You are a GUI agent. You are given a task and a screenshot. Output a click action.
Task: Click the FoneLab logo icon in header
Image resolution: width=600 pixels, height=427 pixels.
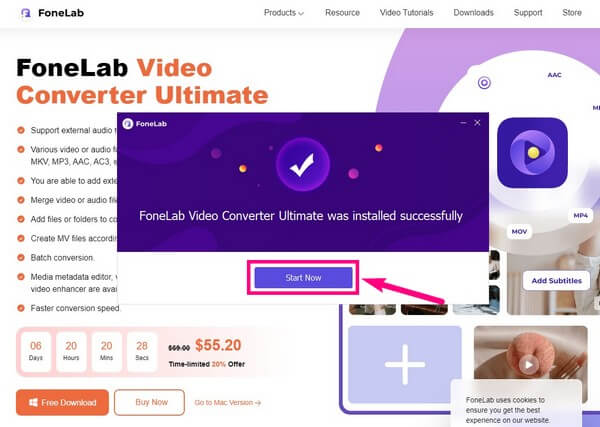coord(26,13)
